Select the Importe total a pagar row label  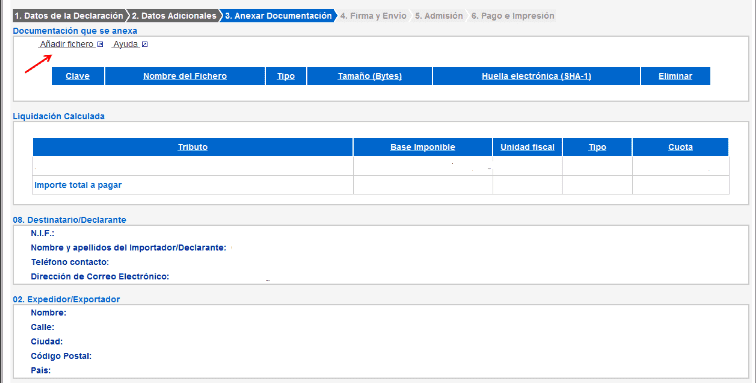click(78, 185)
